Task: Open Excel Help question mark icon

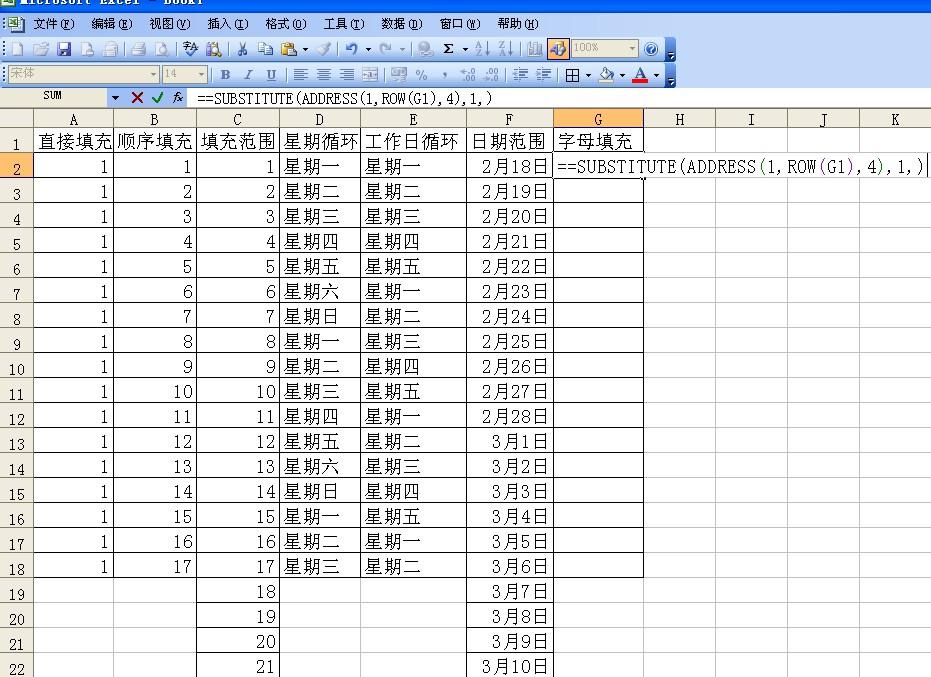Action: (651, 49)
